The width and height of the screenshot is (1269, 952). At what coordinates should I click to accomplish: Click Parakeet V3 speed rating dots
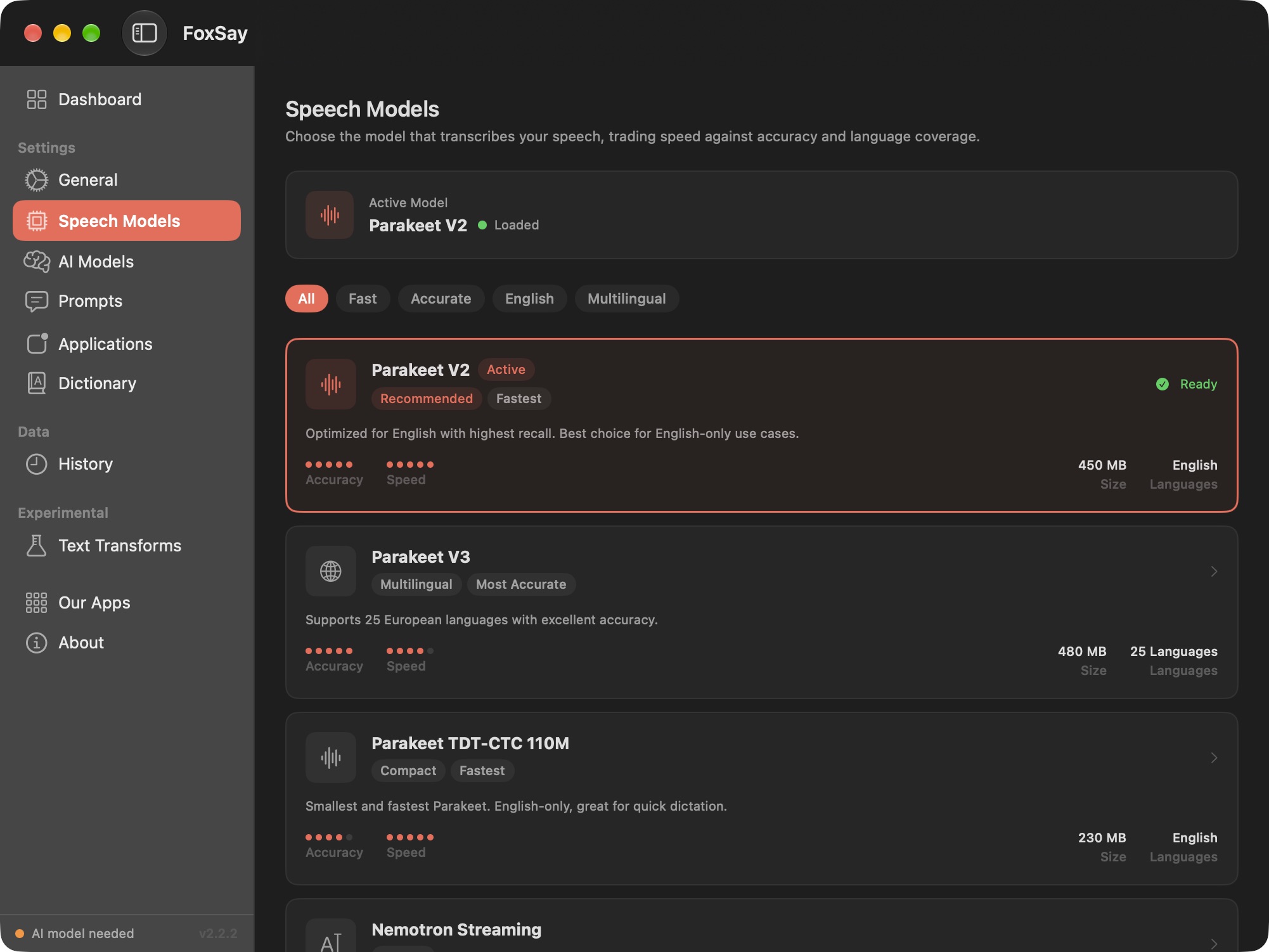point(410,651)
